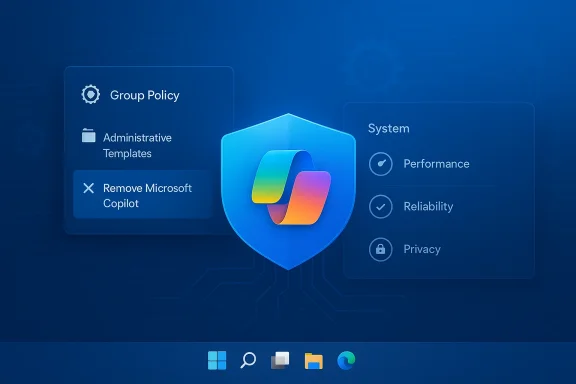Screen dimensions: 576x384
Task: Click the X icon beside Remove Microsoft Copilot
Action: click(89, 188)
